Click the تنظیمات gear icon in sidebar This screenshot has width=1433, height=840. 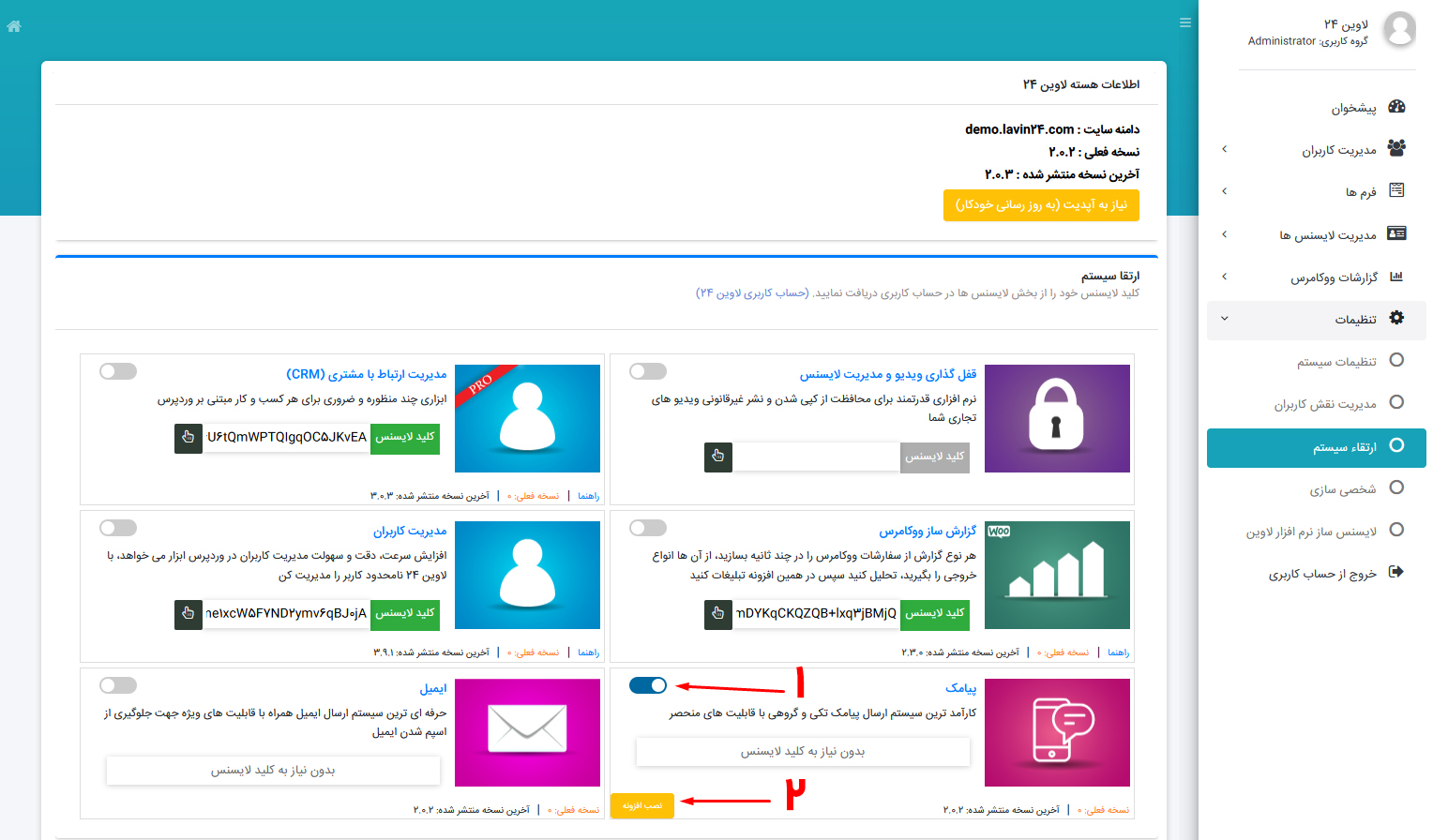[1397, 318]
